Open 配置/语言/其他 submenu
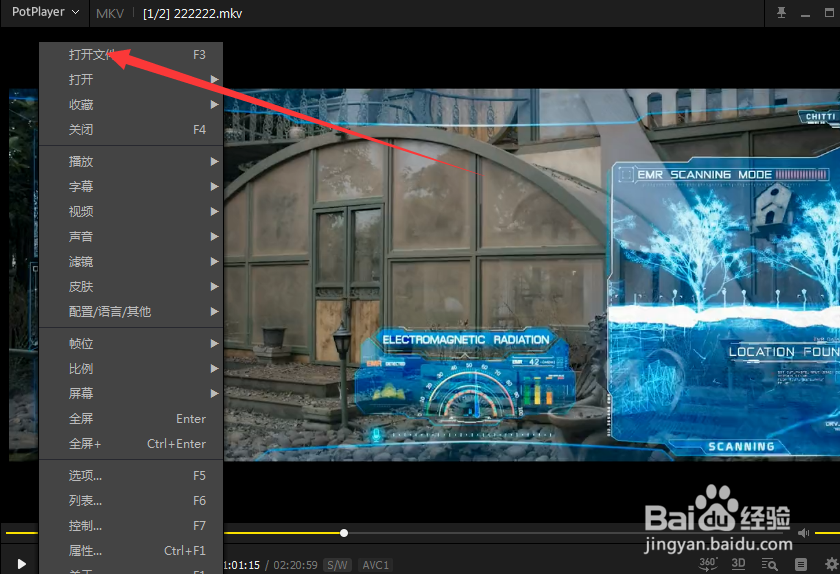Viewport: 840px width, 574px height. coord(131,311)
